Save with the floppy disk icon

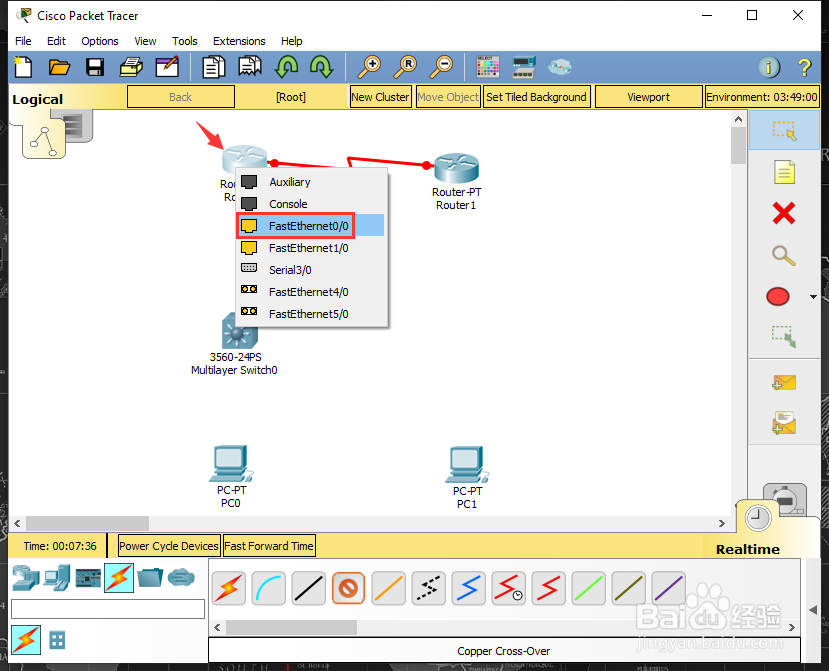(x=95, y=67)
